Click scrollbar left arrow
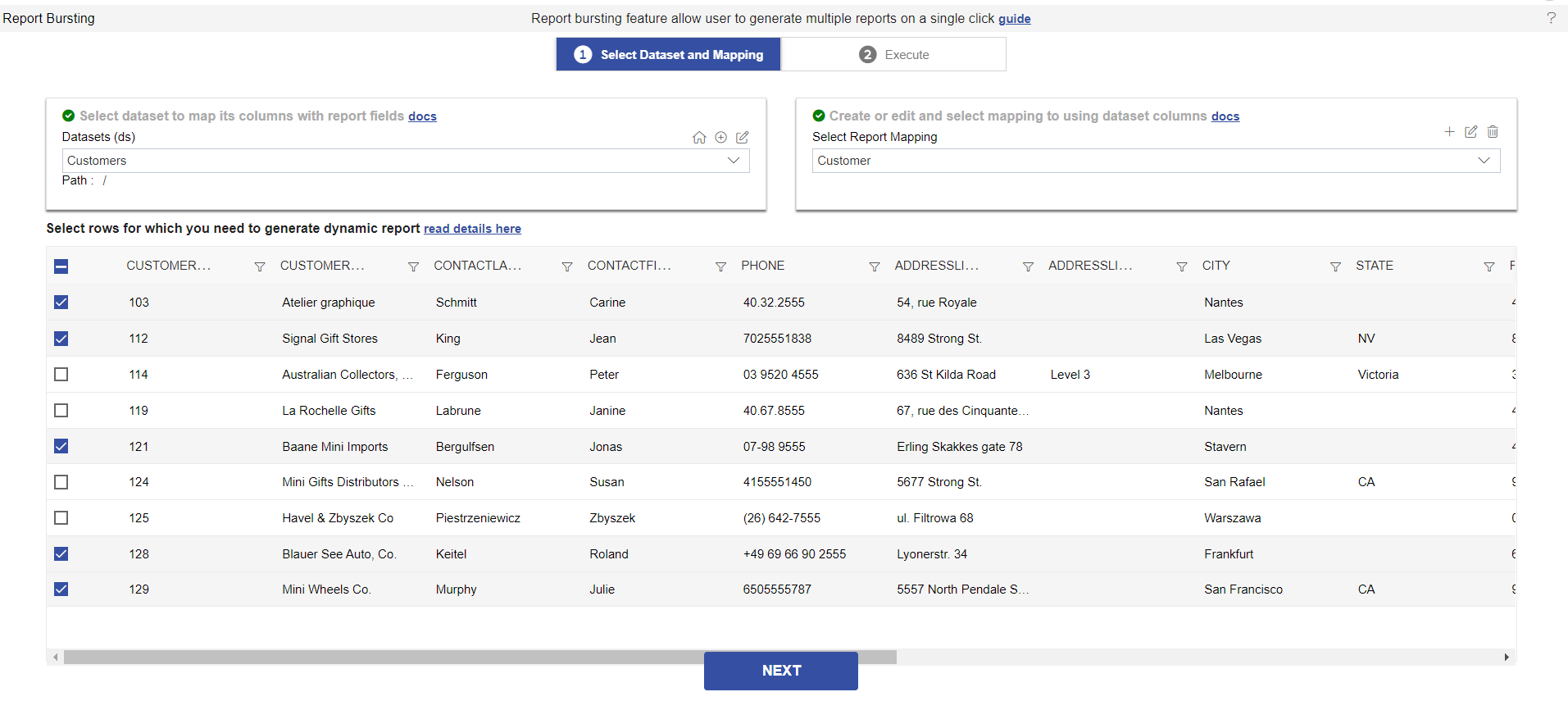This screenshot has height=701, width=1568. click(x=55, y=657)
